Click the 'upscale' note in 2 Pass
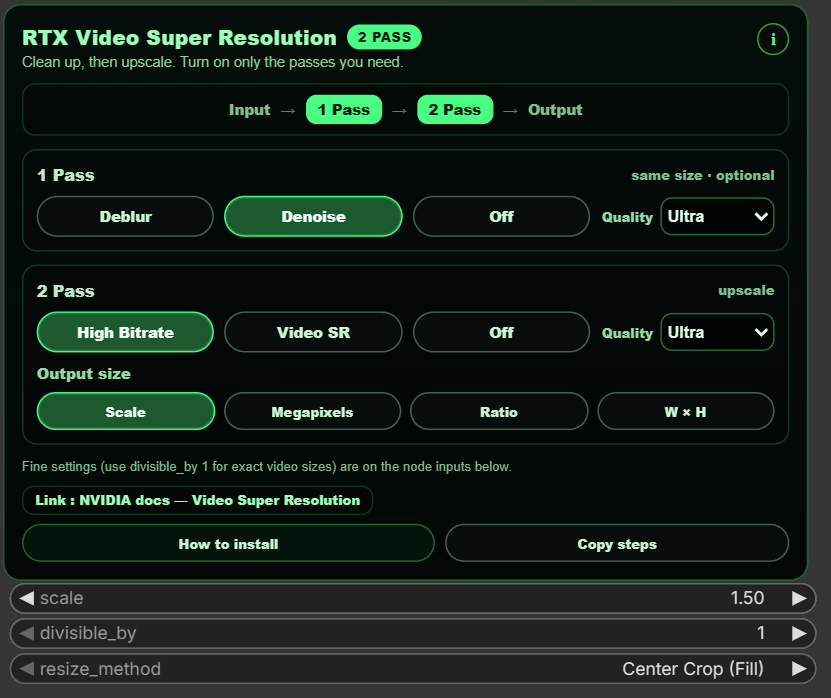The width and height of the screenshot is (831, 698). point(746,290)
